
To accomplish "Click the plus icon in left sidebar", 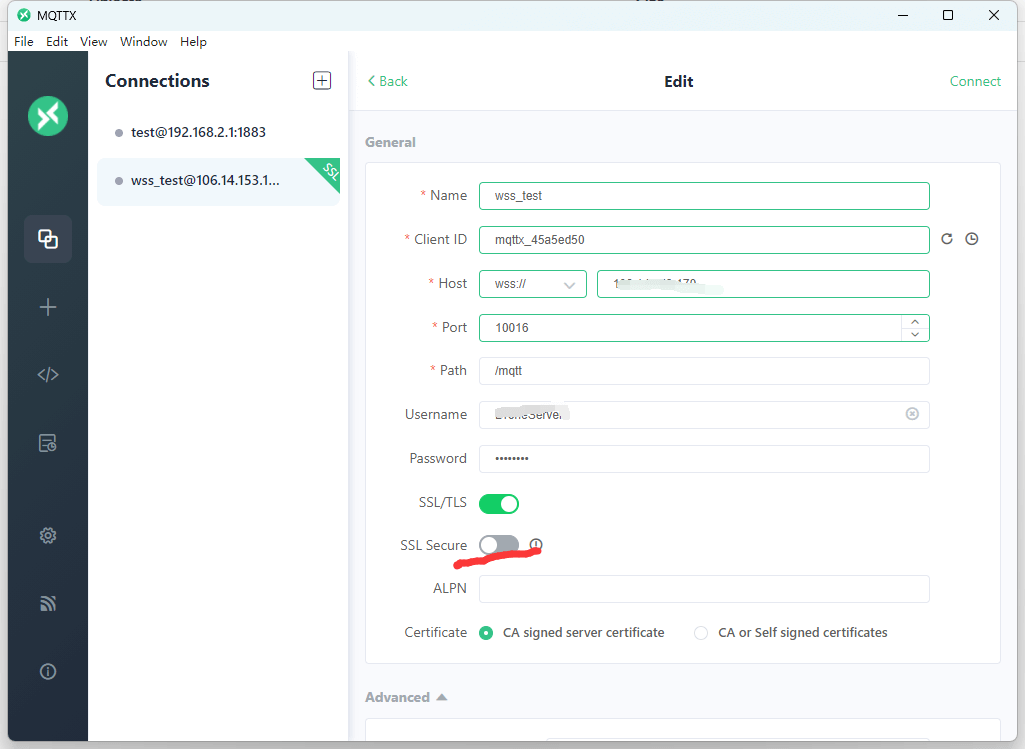I will coord(48,307).
